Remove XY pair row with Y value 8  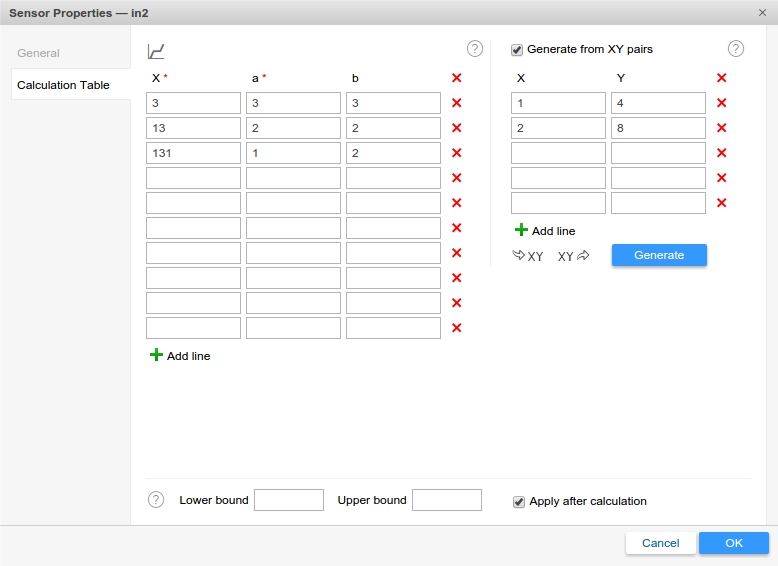point(721,128)
